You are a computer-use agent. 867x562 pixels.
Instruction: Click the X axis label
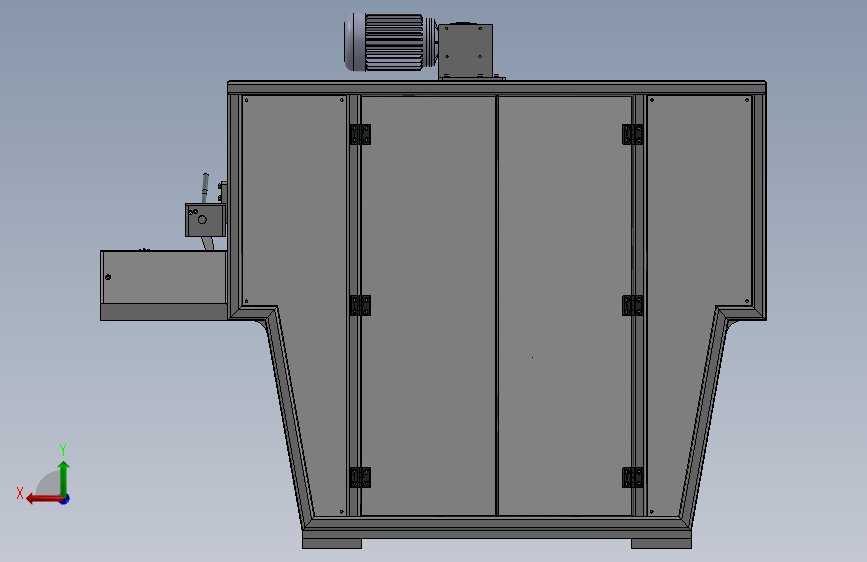(x=20, y=493)
